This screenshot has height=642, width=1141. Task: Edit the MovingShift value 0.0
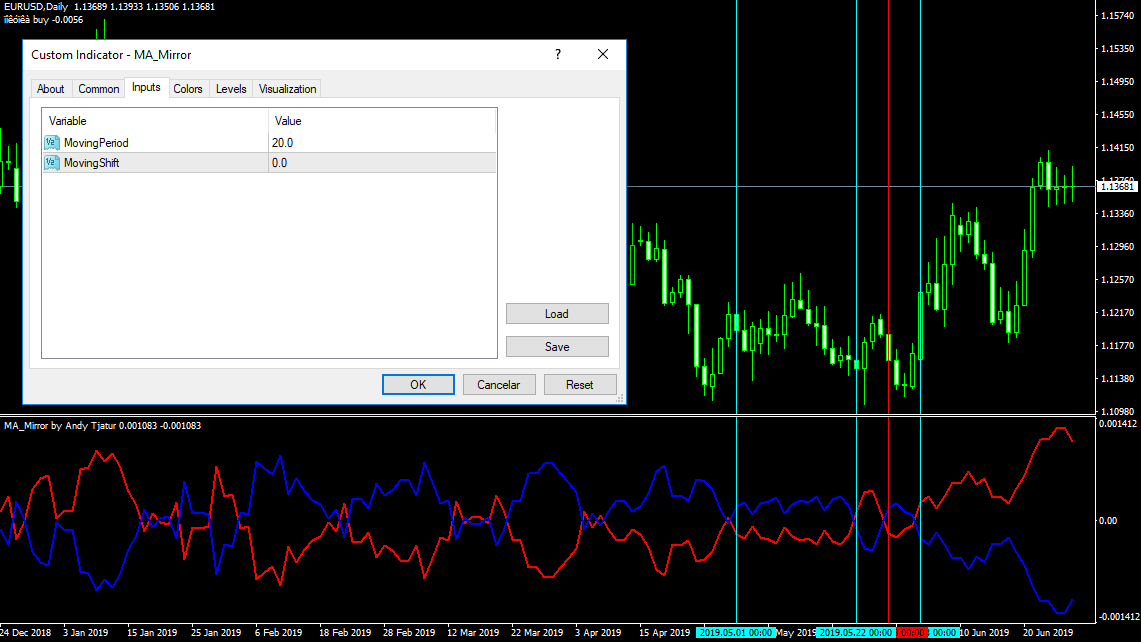[382, 163]
